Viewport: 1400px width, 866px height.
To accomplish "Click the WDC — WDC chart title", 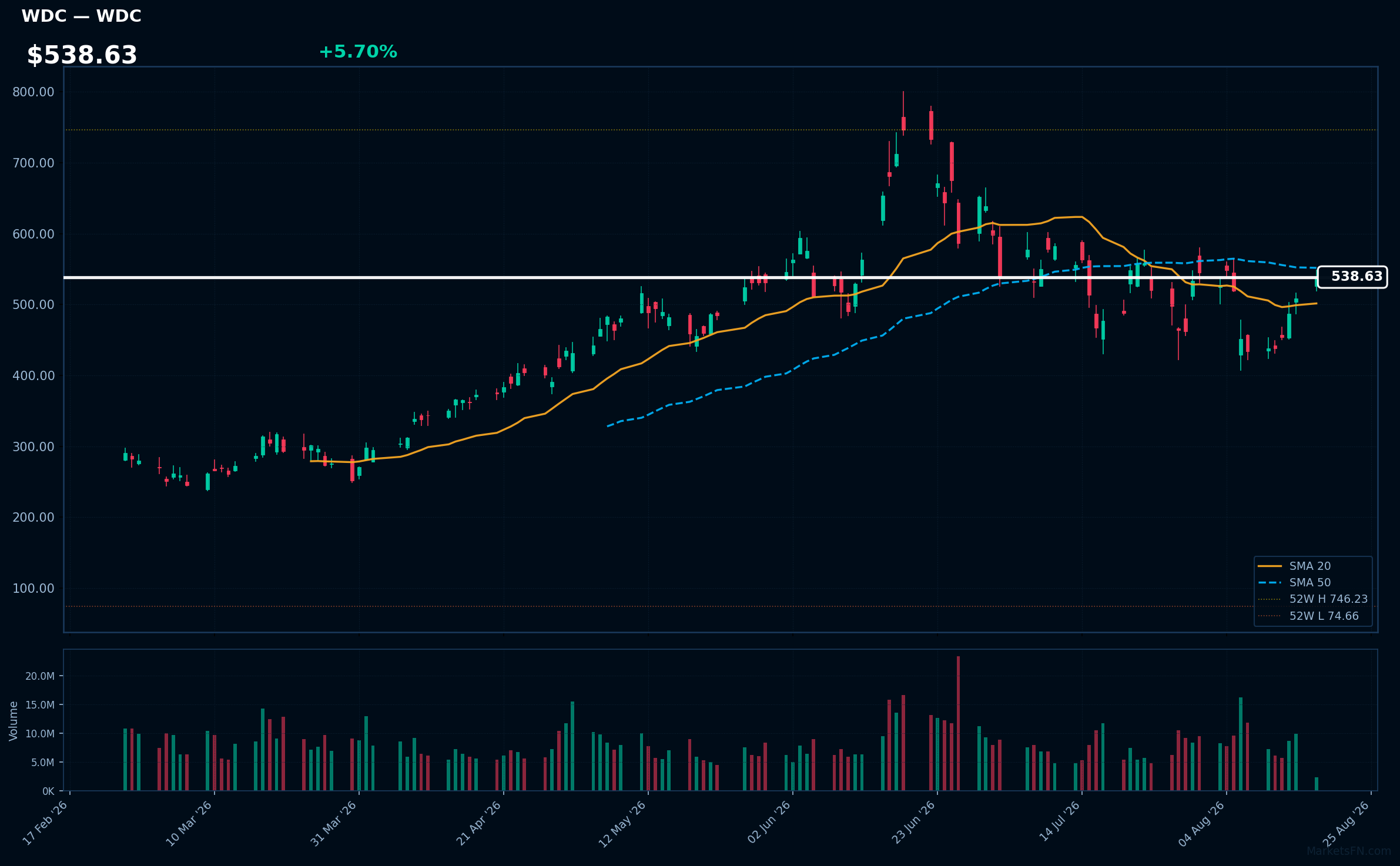I will tap(81, 16).
